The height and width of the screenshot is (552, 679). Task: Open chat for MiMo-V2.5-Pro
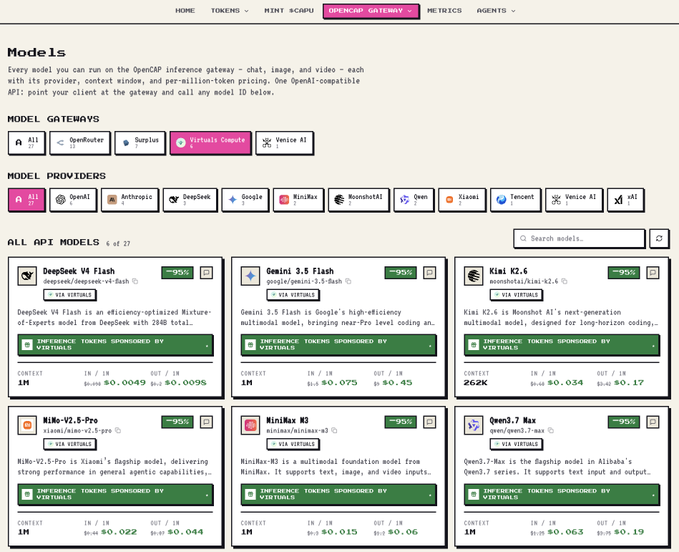tap(207, 422)
